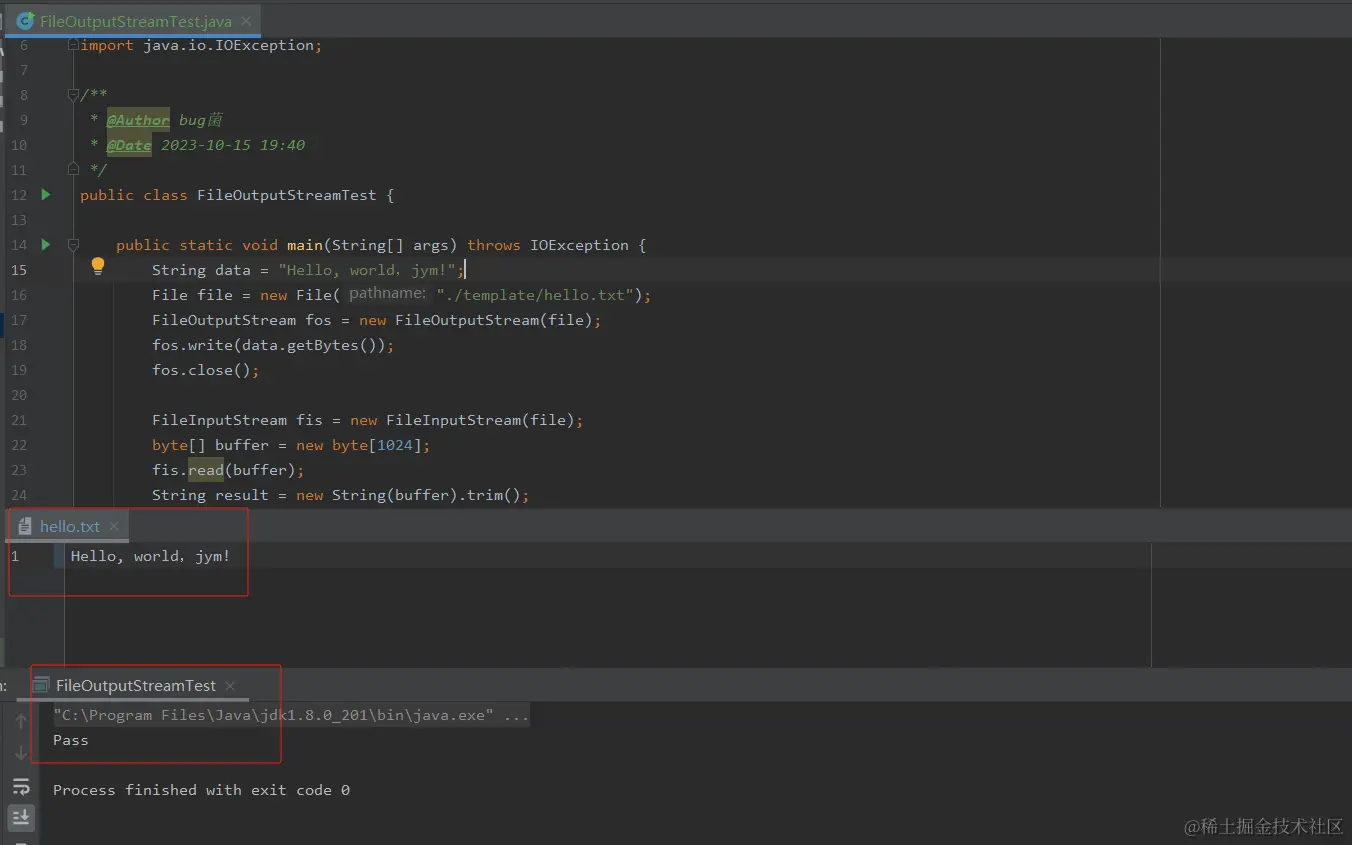Viewport: 1352px width, 845px height.
Task: Click Process finished with exit code 0 text
Action: (201, 790)
